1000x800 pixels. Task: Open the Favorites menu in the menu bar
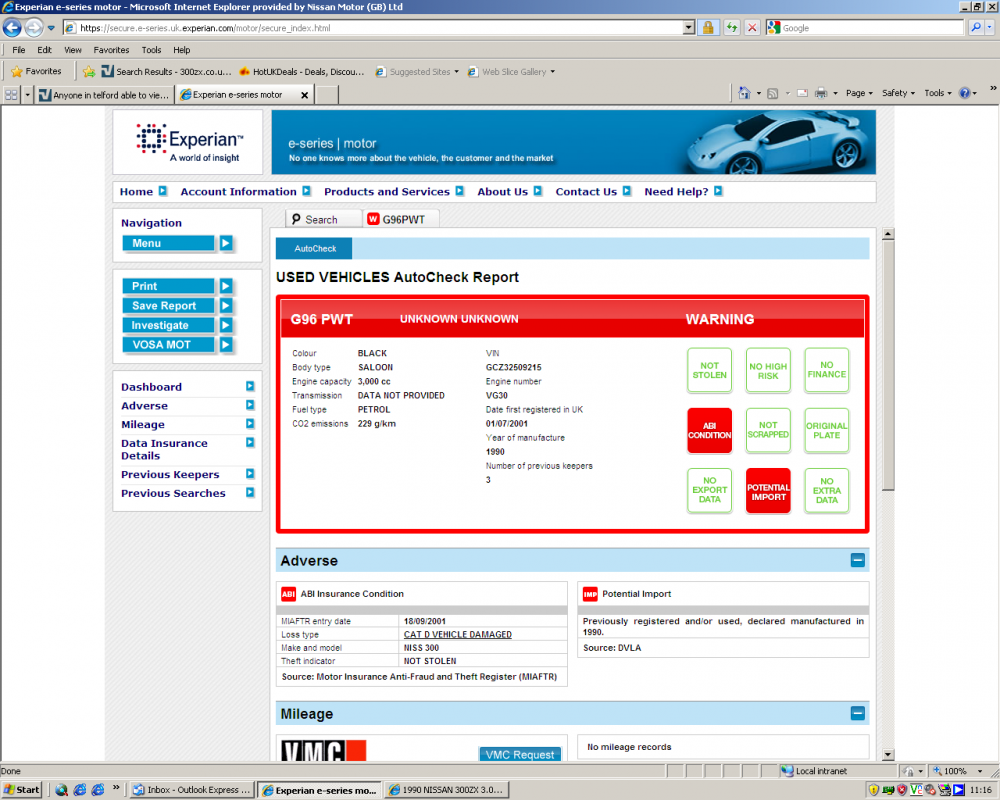point(111,50)
